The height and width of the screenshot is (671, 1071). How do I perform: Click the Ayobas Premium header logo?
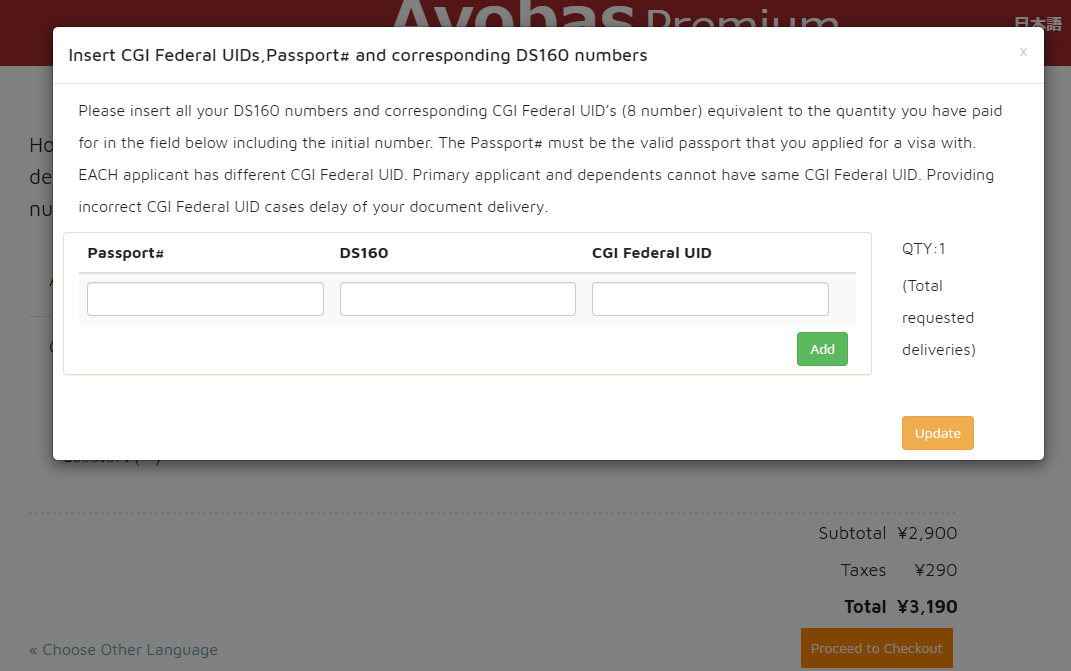coord(614,18)
